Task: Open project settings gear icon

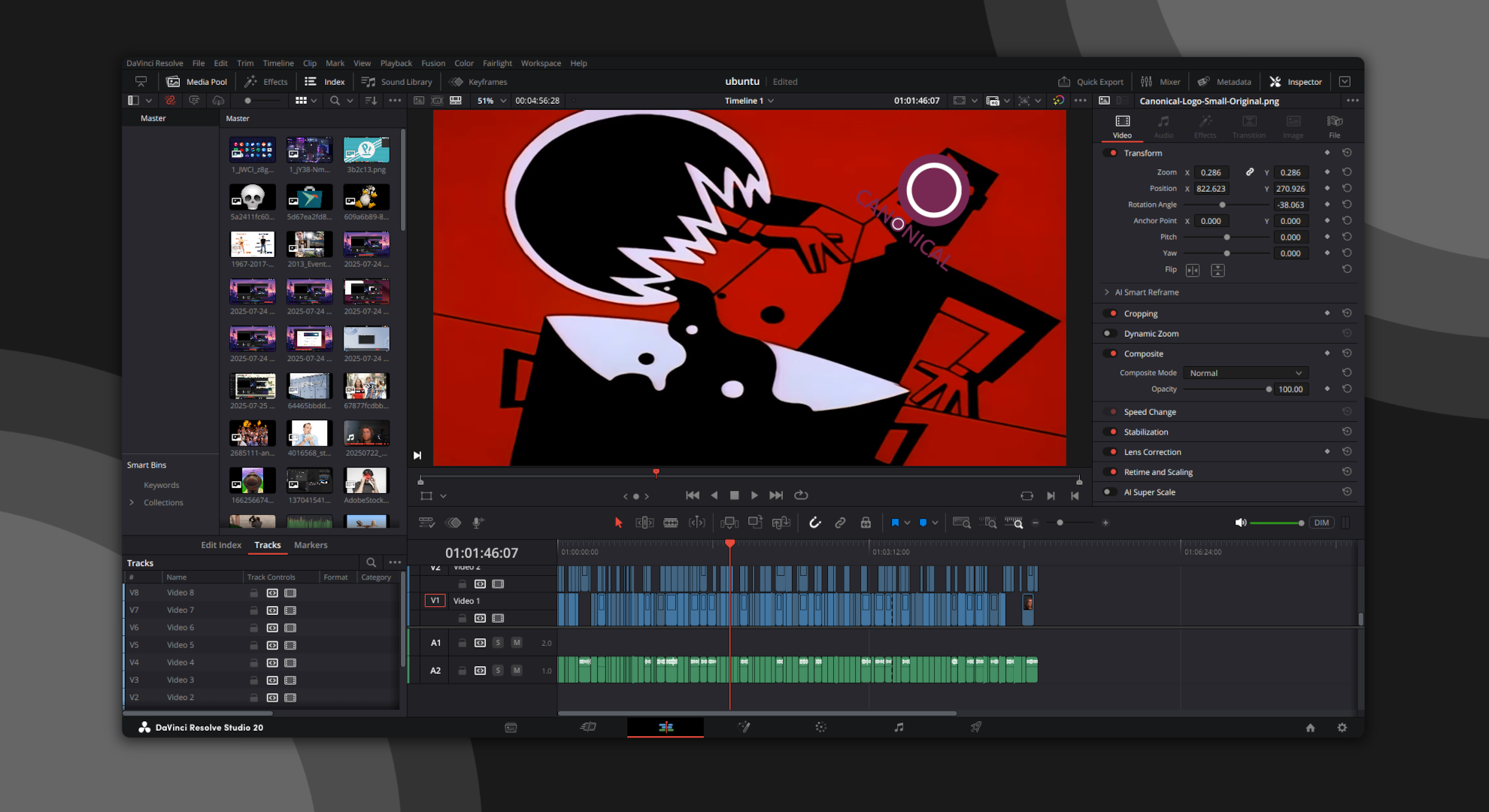Action: click(x=1342, y=728)
